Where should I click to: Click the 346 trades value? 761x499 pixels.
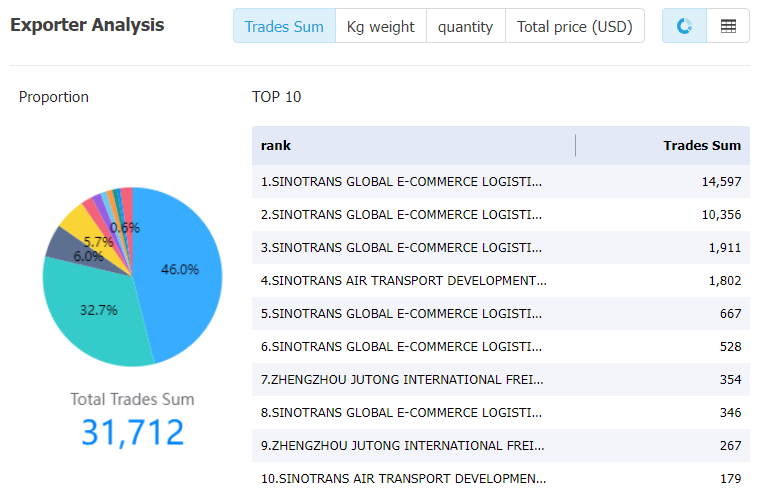click(x=730, y=413)
